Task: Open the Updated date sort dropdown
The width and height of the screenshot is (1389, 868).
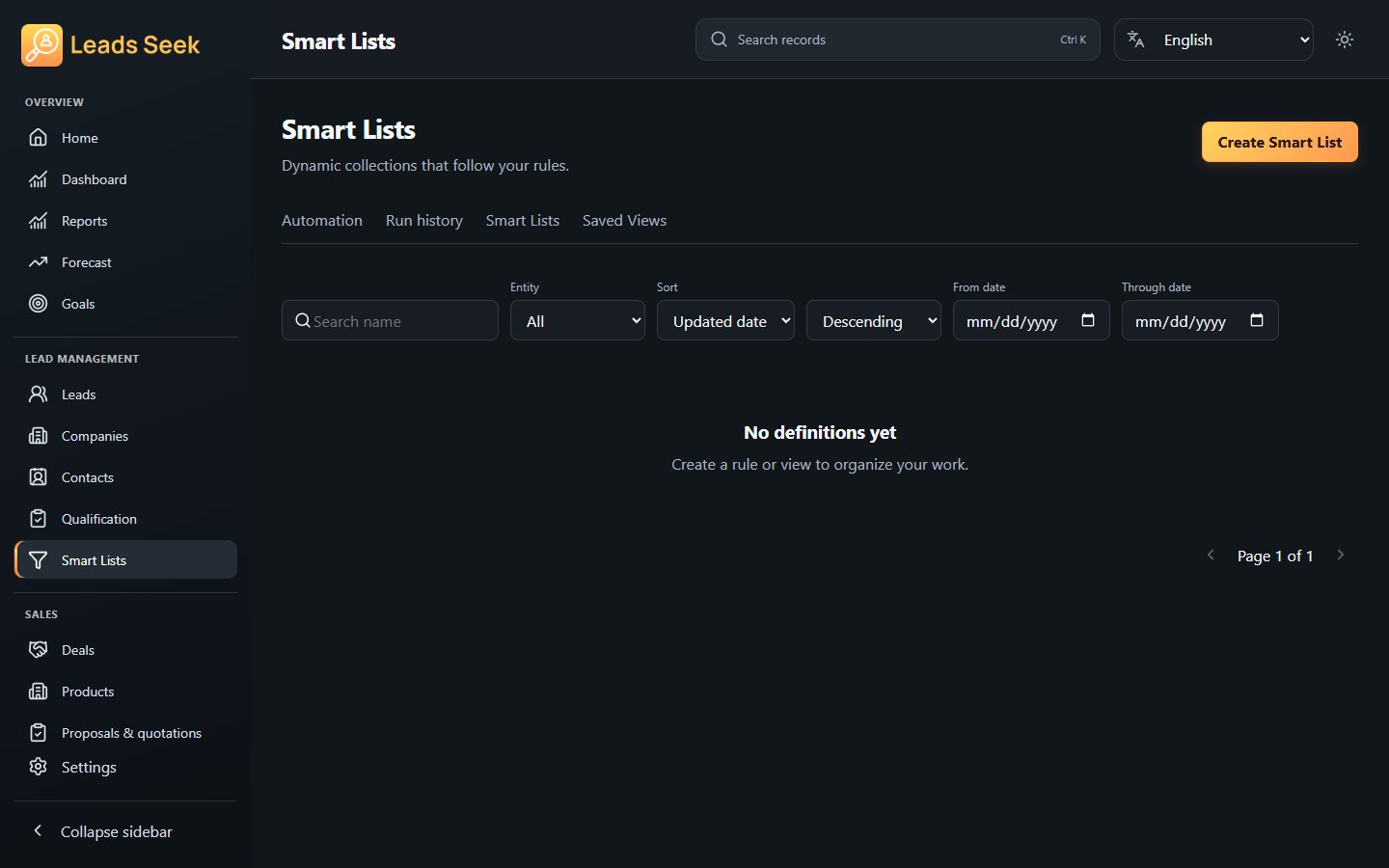Action: point(725,320)
